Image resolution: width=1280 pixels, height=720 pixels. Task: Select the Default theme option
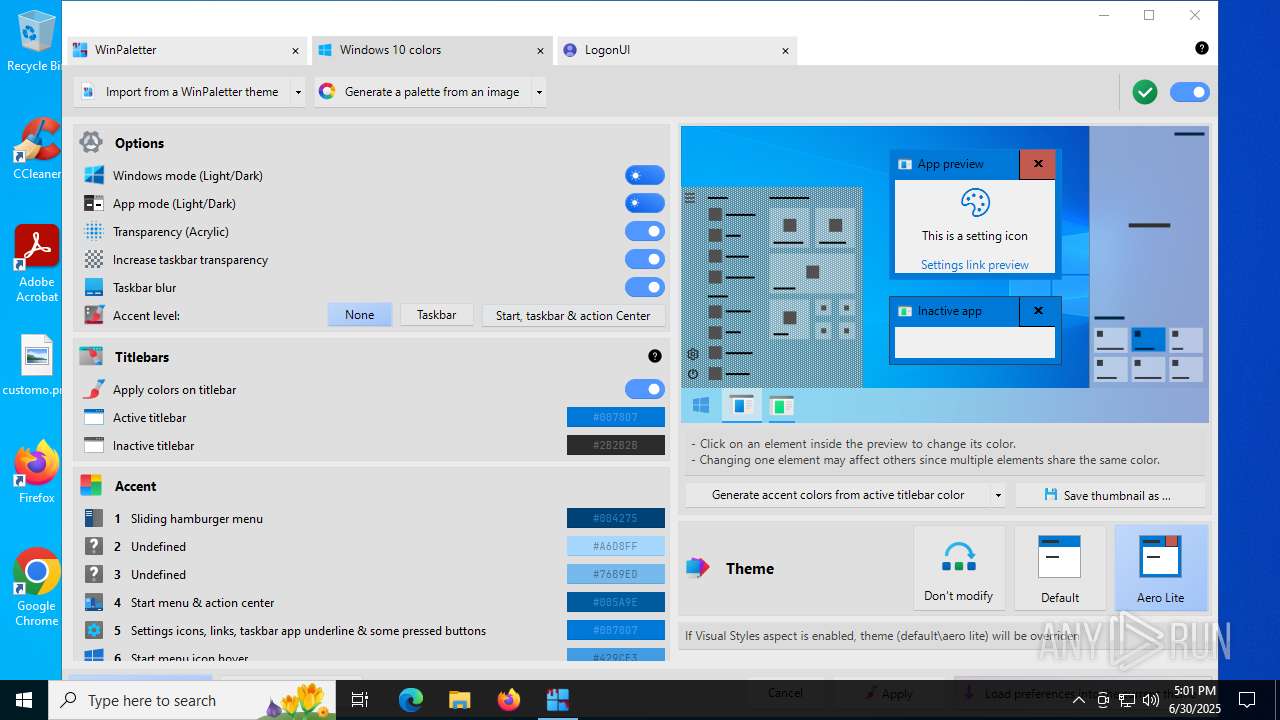1060,568
